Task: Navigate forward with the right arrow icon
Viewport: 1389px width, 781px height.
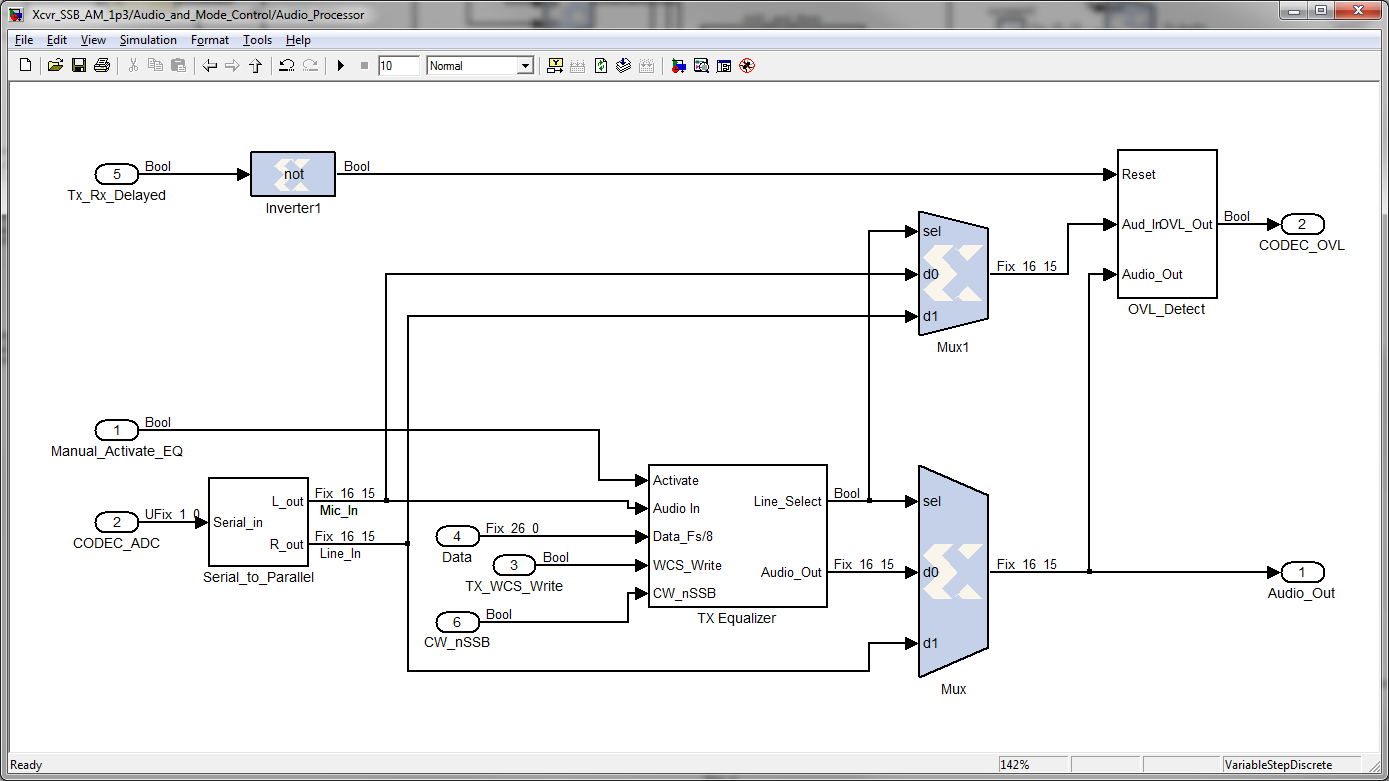Action: pos(232,66)
